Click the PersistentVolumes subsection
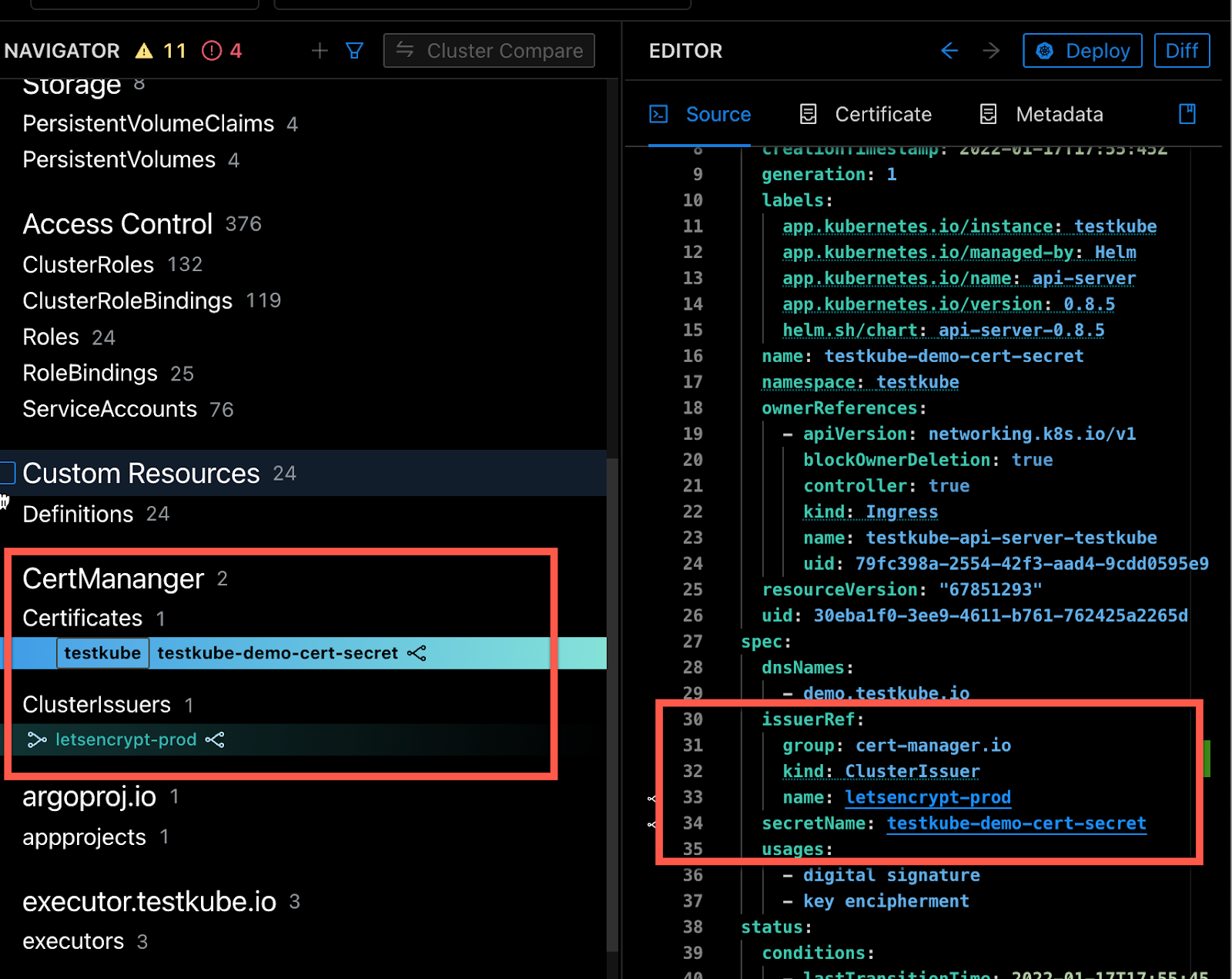The width and height of the screenshot is (1232, 979). [x=119, y=159]
